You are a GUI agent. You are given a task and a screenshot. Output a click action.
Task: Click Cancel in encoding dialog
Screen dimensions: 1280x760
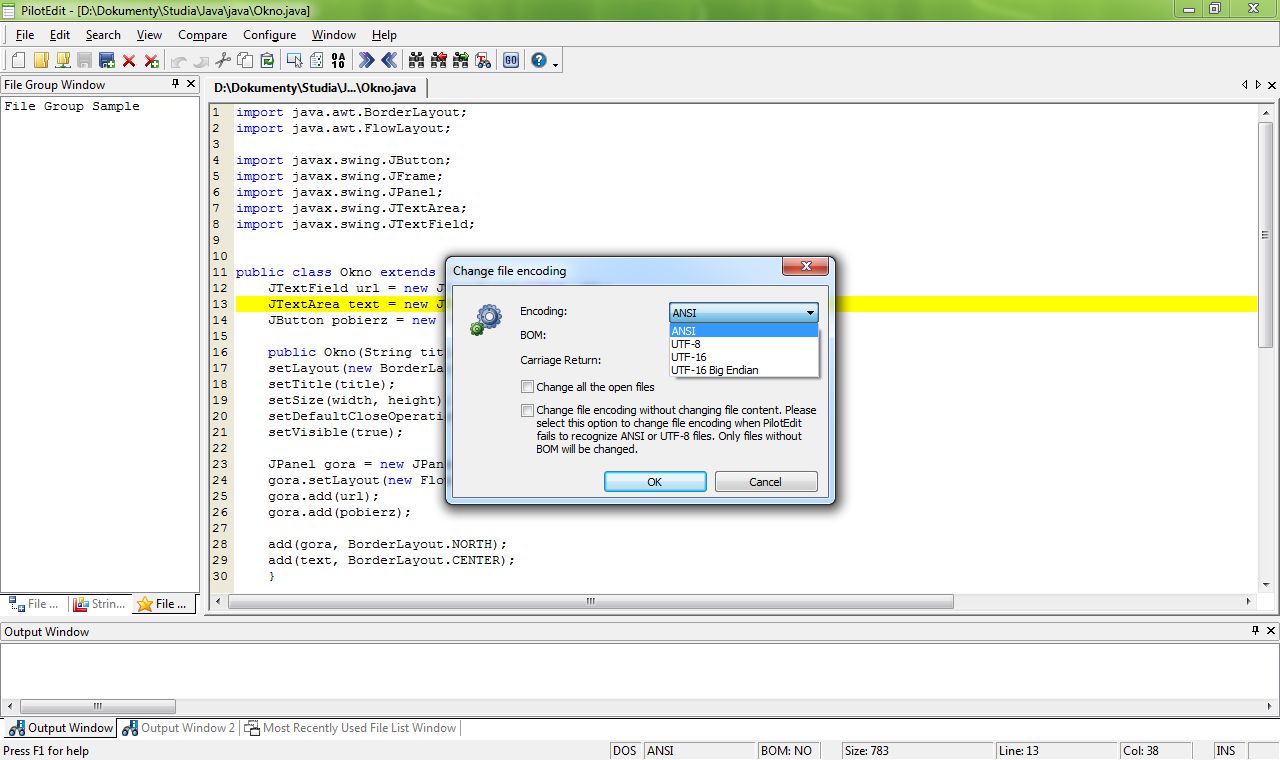tap(765, 481)
